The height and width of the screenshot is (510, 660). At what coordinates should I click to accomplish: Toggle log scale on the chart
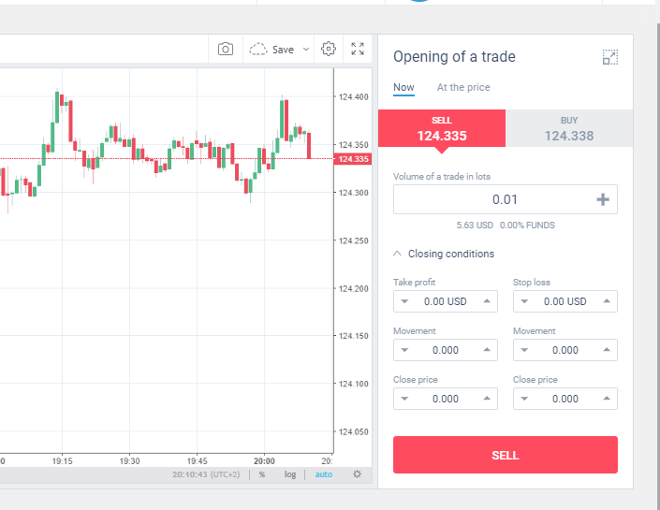290,474
